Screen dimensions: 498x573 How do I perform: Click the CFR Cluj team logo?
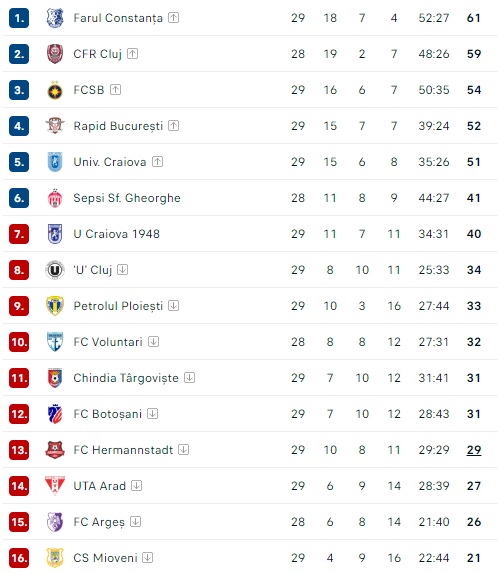(55, 54)
